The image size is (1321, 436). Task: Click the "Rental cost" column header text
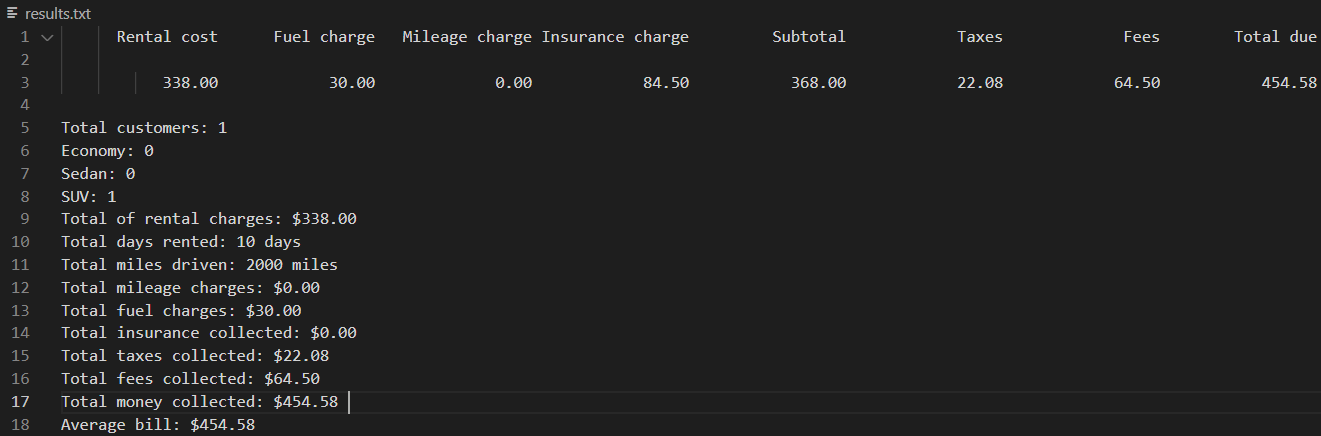(167, 37)
